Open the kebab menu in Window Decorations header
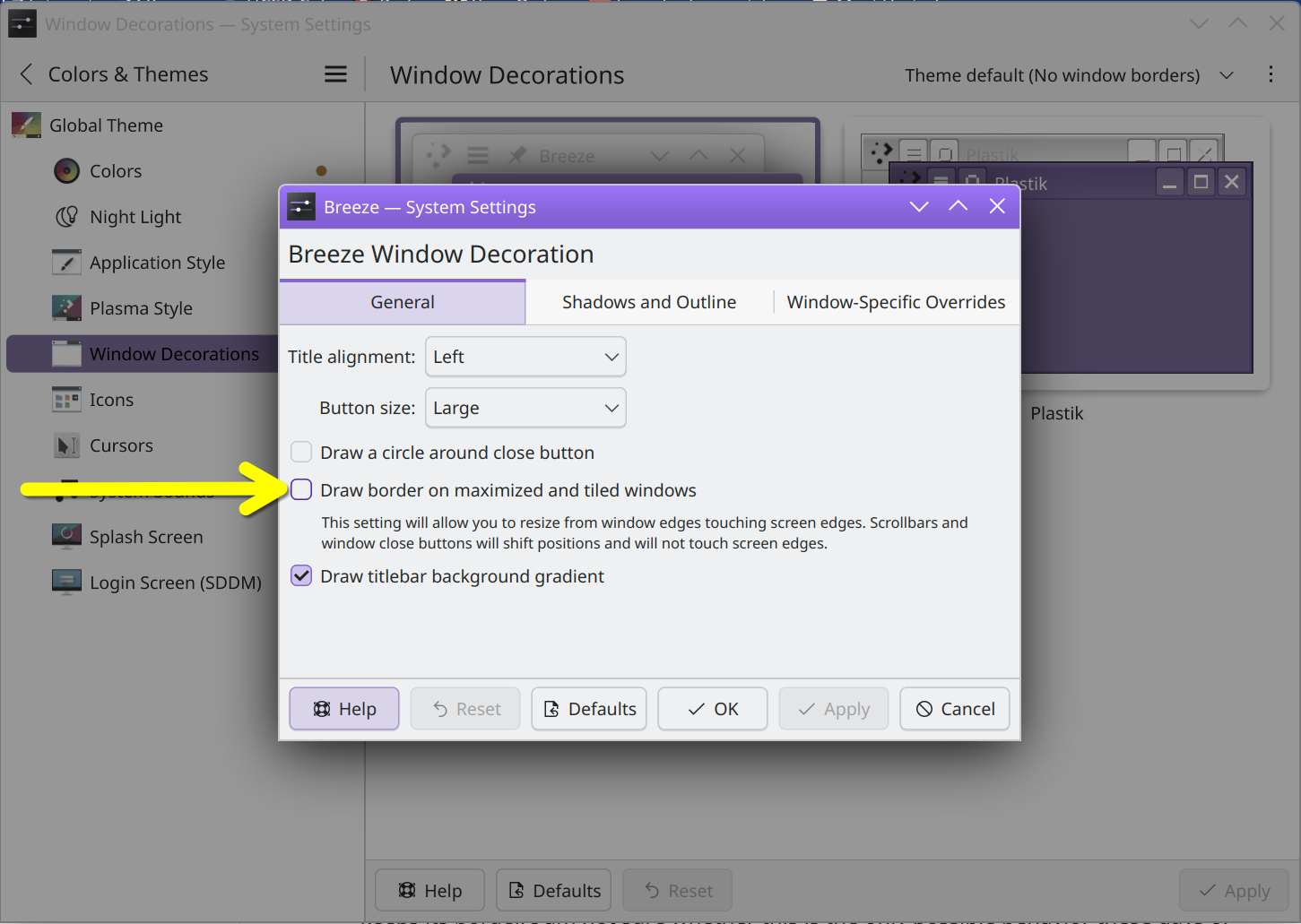The height and width of the screenshot is (924, 1301). coord(1271,74)
